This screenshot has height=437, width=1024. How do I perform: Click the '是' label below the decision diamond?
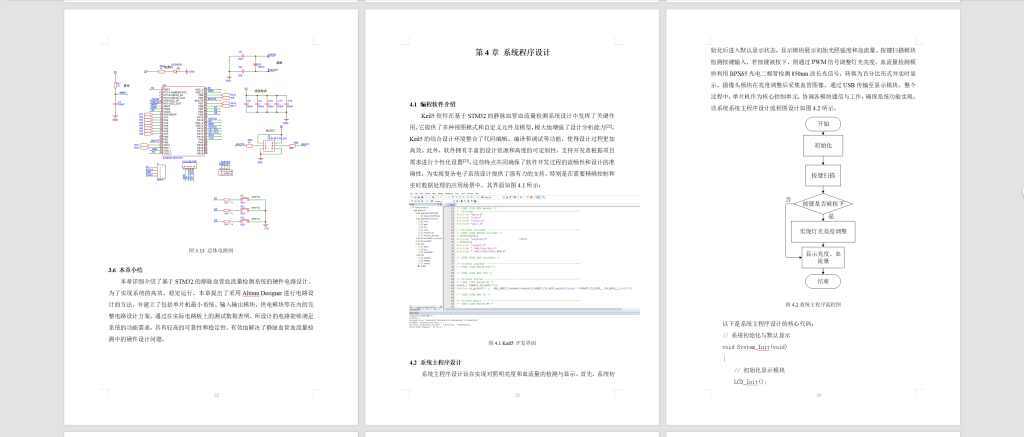tap(831, 215)
